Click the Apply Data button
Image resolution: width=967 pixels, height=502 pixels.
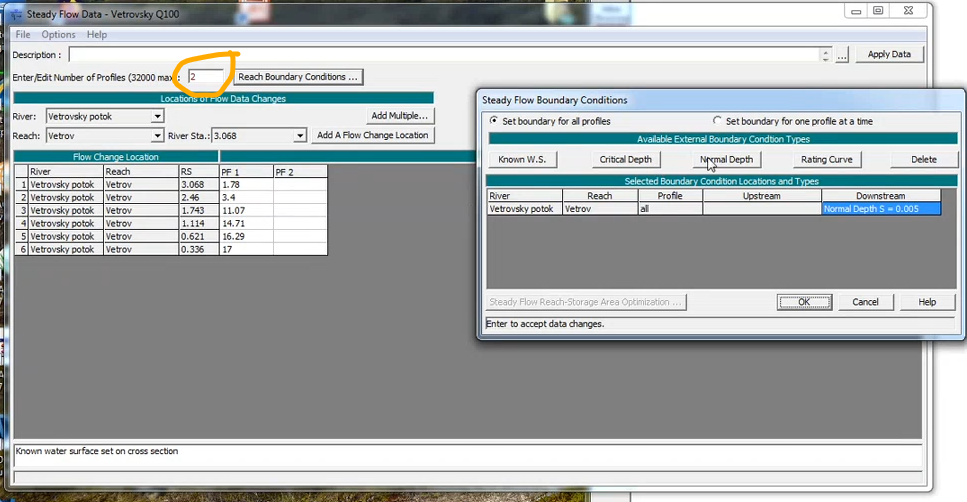pos(889,55)
